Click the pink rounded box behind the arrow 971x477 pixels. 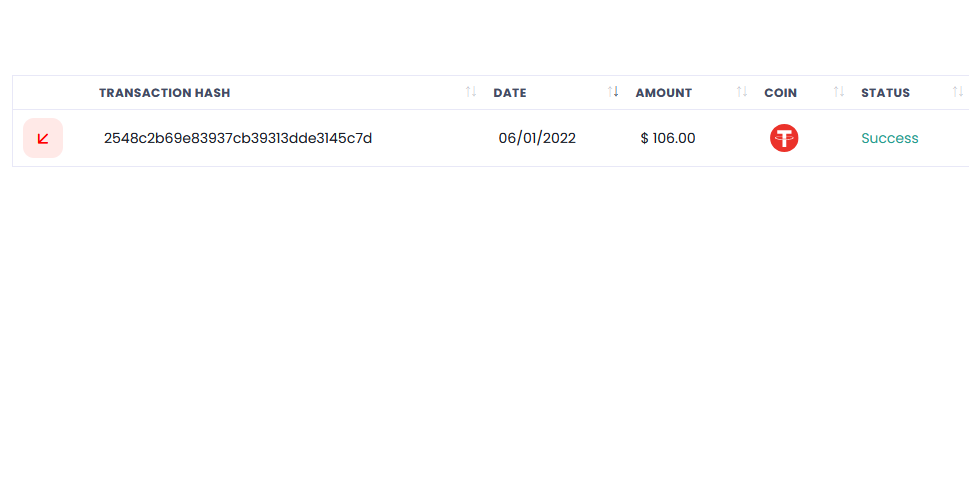pyautogui.click(x=43, y=138)
